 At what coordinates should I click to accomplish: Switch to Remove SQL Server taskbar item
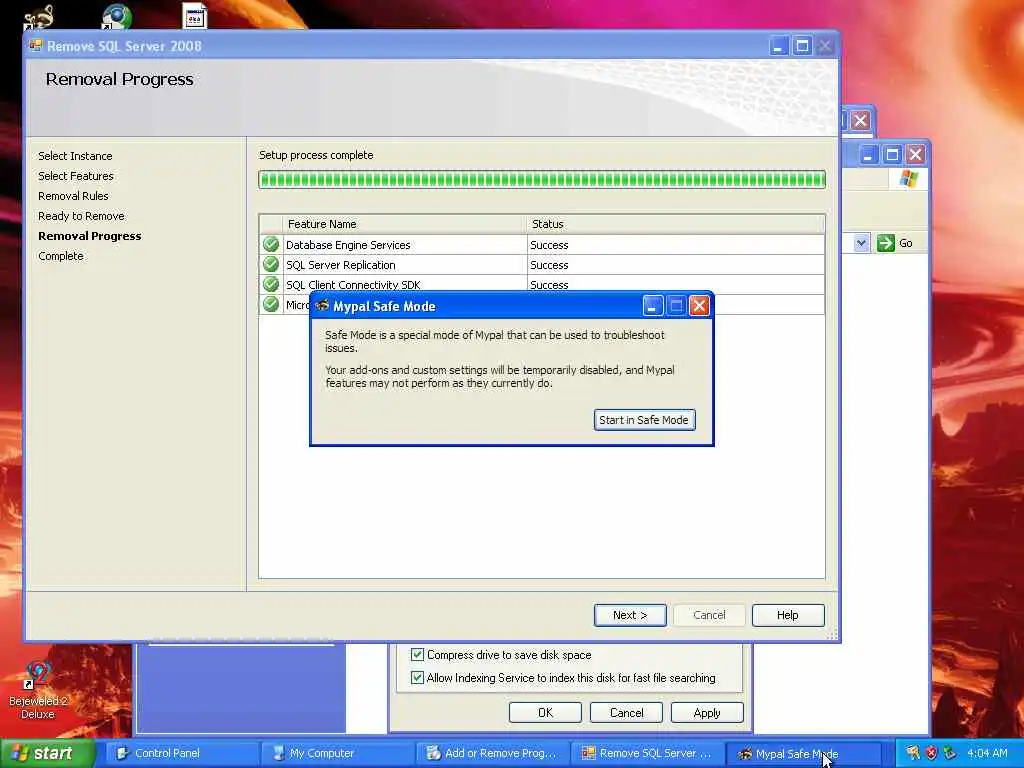point(647,753)
